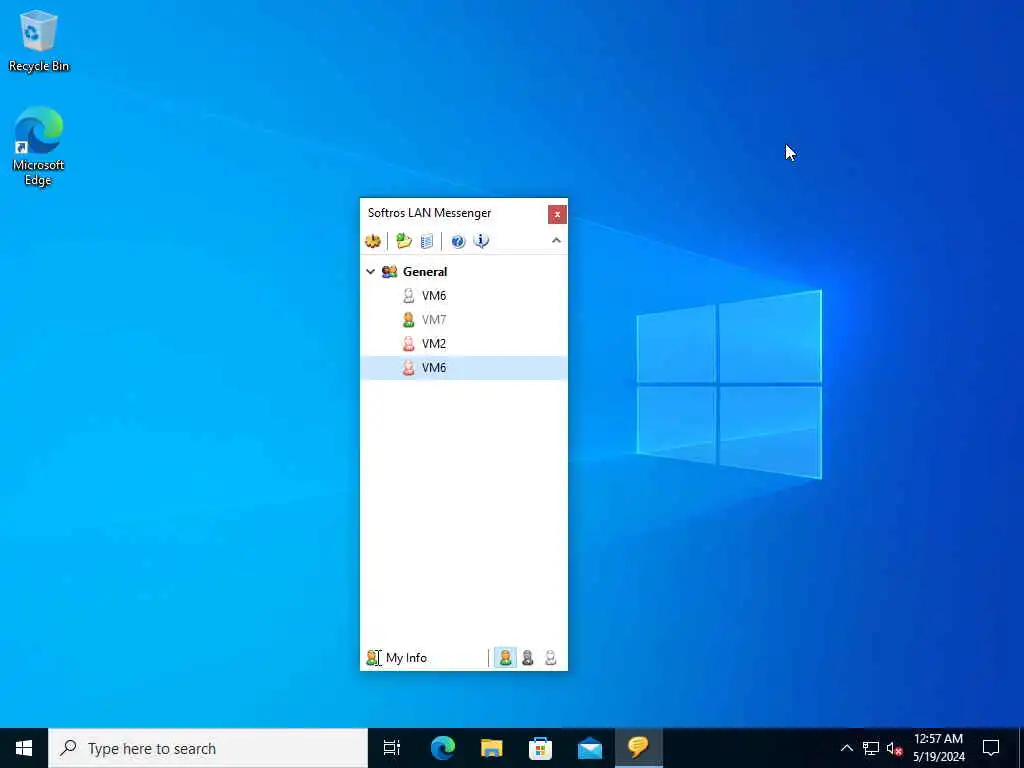Launch Microsoft Edge from the taskbar
This screenshot has height=768, width=1024.
pos(443,748)
